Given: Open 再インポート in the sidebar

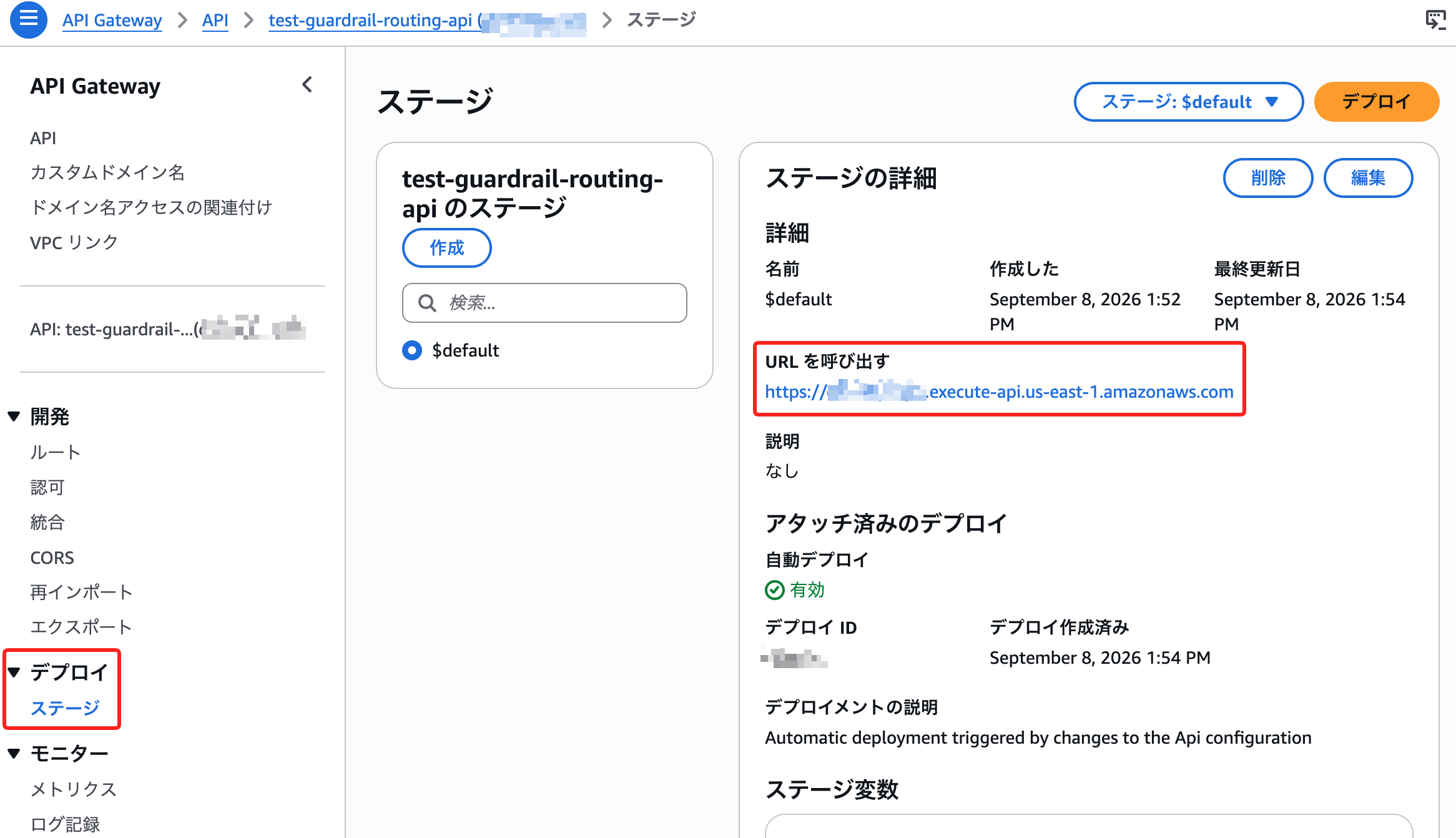Looking at the screenshot, I should click(81, 592).
